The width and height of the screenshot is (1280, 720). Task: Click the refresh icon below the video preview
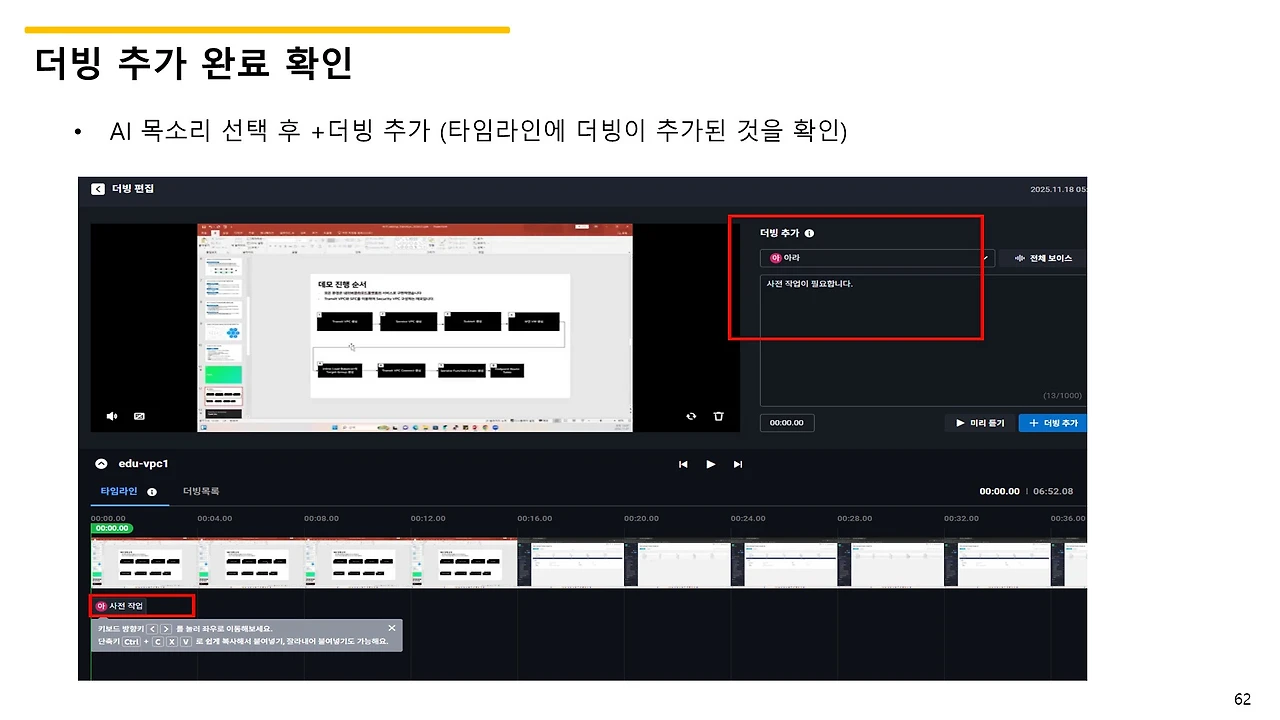(x=691, y=416)
